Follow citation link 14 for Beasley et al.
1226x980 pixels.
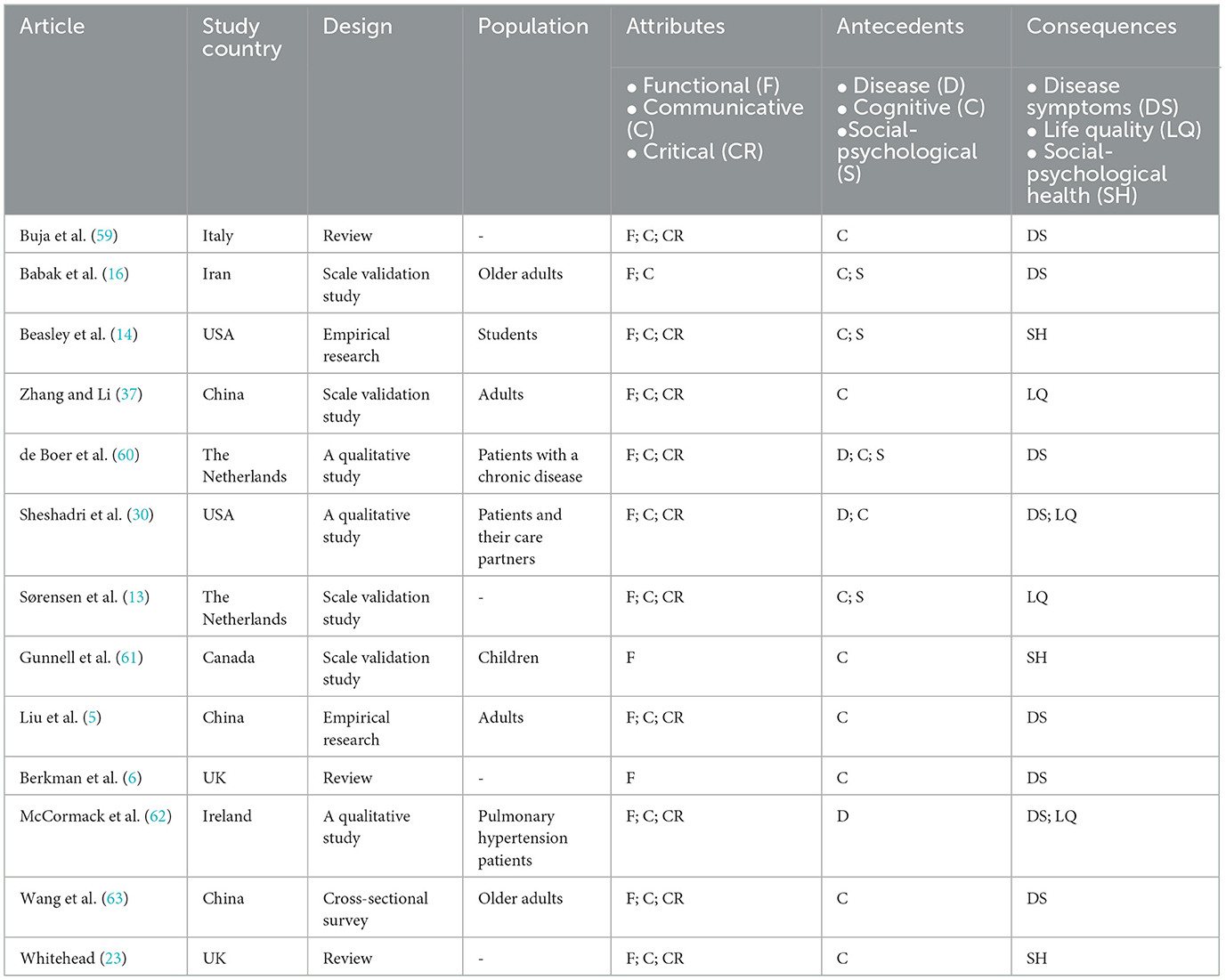125,335
